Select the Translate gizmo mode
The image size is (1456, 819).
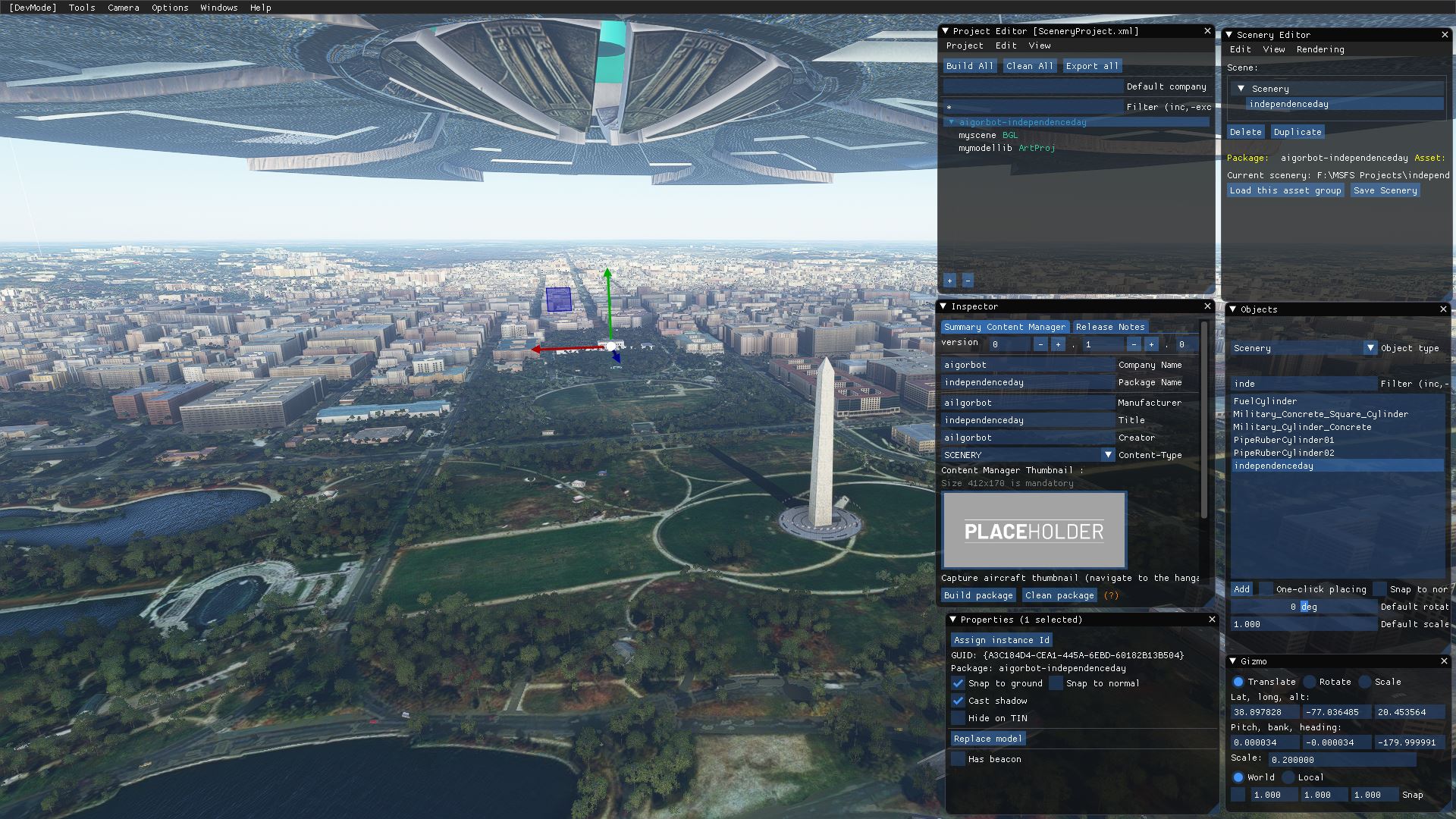pyautogui.click(x=1238, y=682)
